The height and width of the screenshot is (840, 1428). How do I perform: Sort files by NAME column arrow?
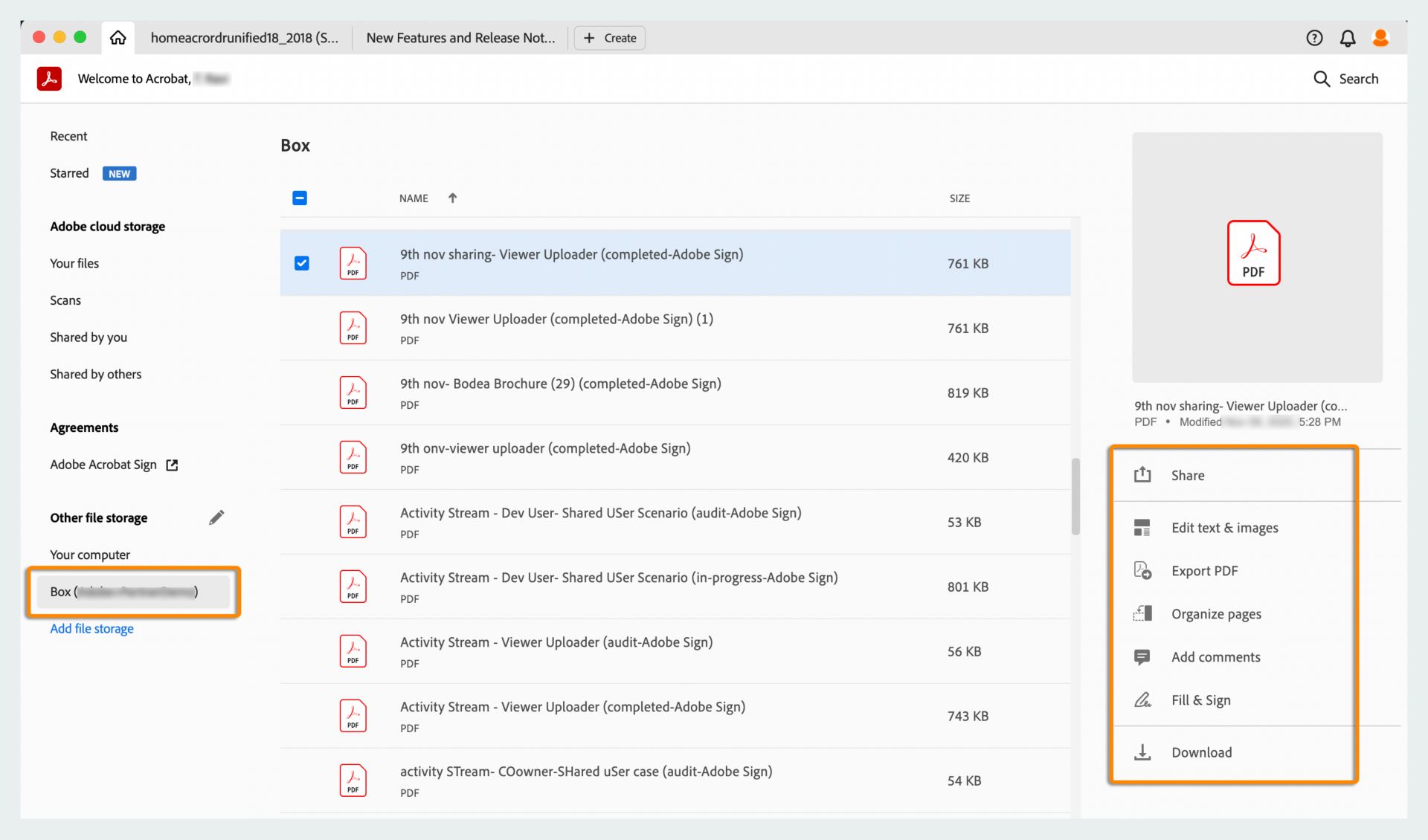pyautogui.click(x=452, y=198)
